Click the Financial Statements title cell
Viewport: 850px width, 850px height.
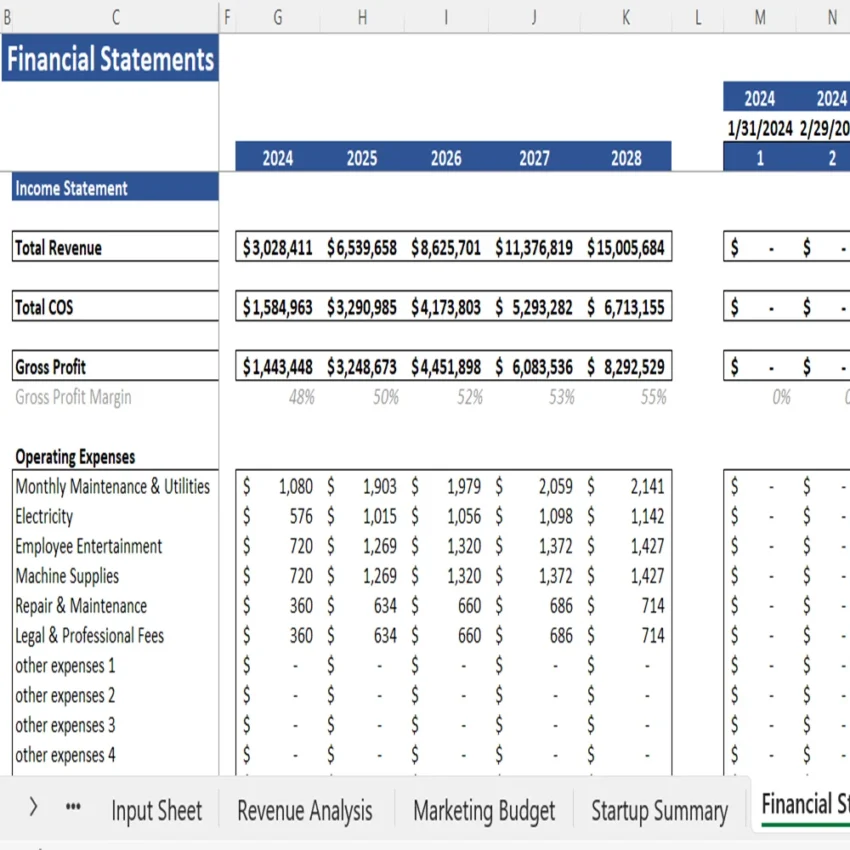pos(110,59)
